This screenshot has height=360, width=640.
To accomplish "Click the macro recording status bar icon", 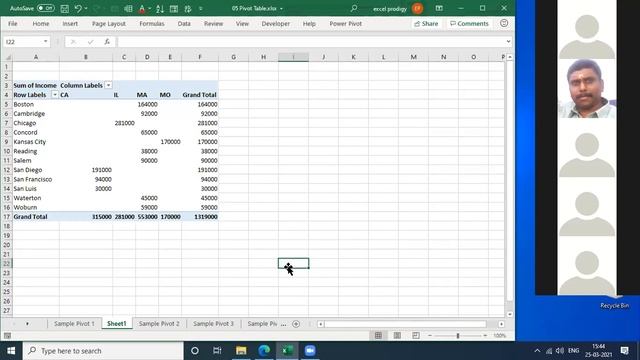I will click(7, 336).
